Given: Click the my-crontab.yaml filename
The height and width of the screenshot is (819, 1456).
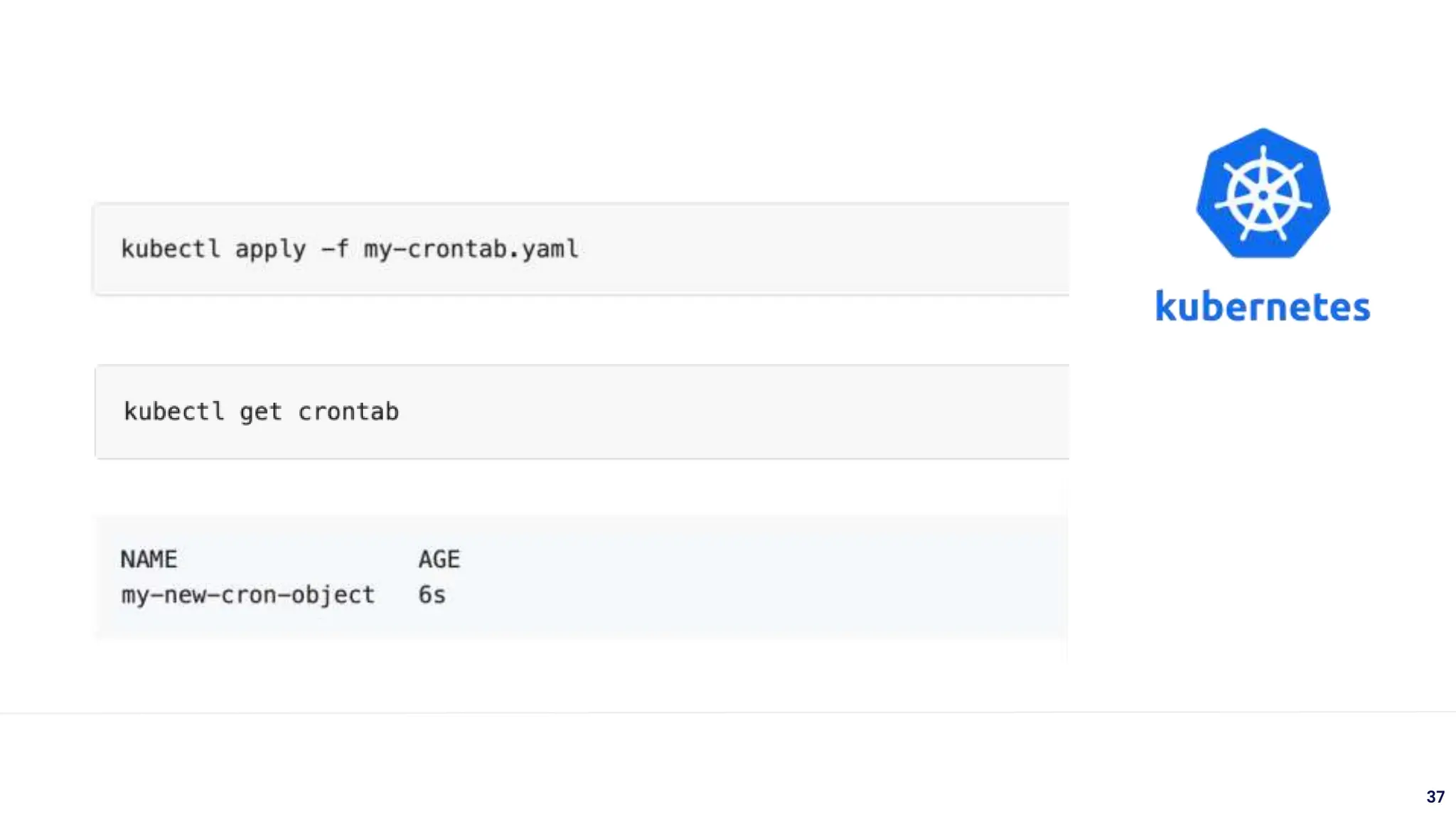Looking at the screenshot, I should click(x=471, y=249).
